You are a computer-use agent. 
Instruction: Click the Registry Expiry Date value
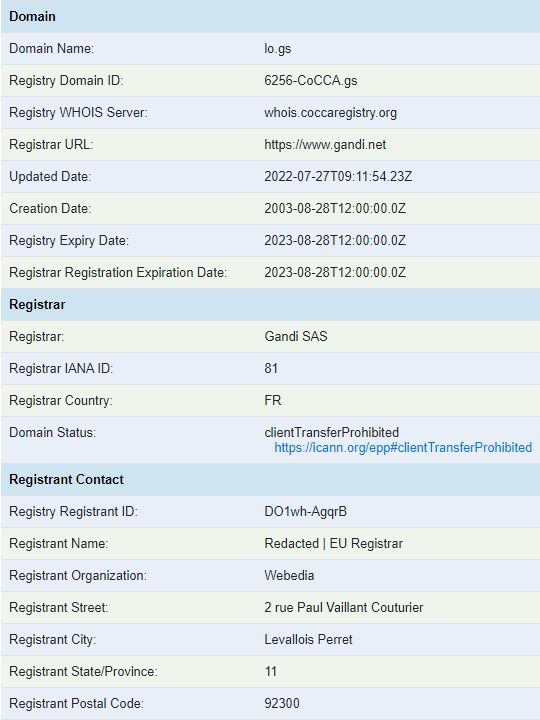pyautogui.click(x=335, y=241)
